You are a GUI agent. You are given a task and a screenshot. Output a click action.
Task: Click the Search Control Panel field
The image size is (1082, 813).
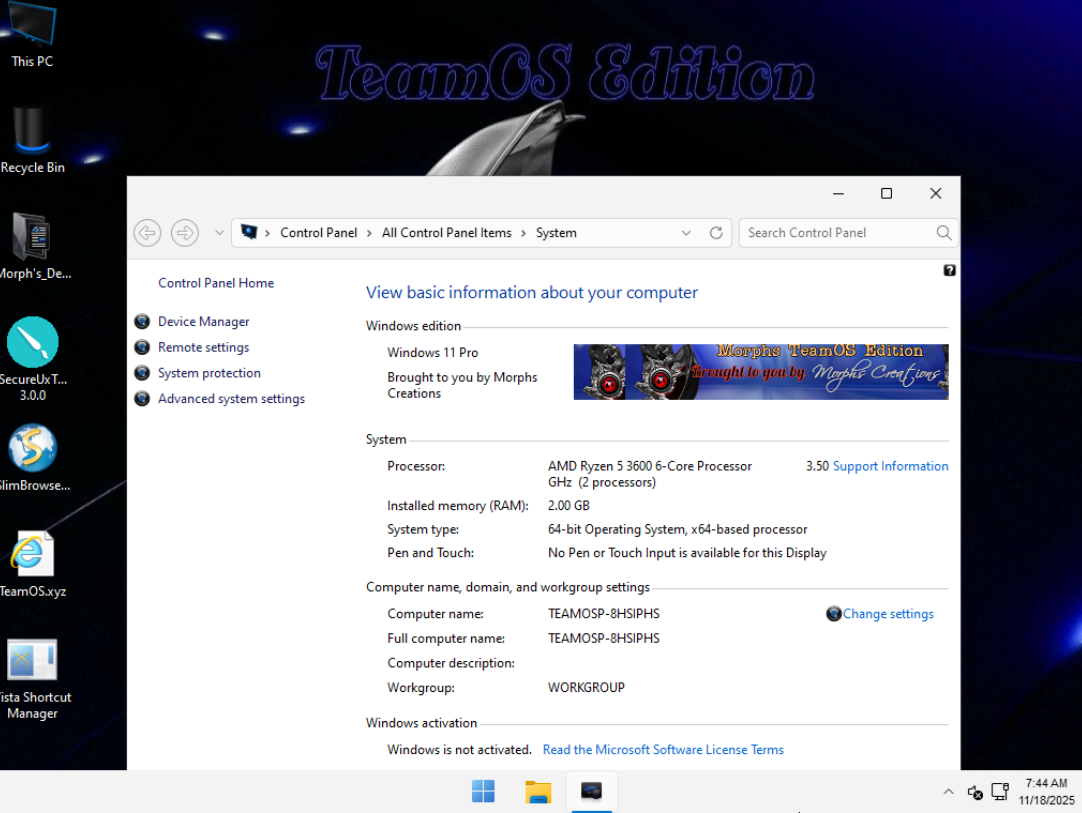[x=838, y=233]
